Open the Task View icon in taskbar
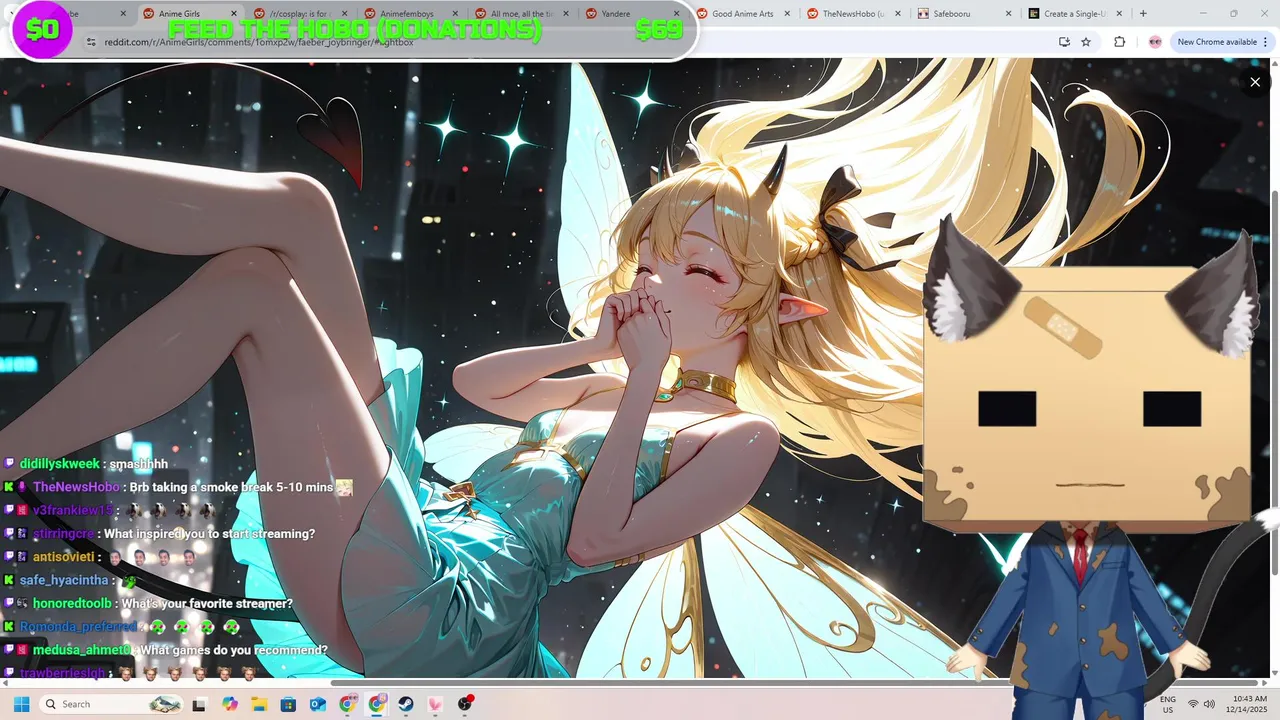The image size is (1280, 720). click(199, 704)
